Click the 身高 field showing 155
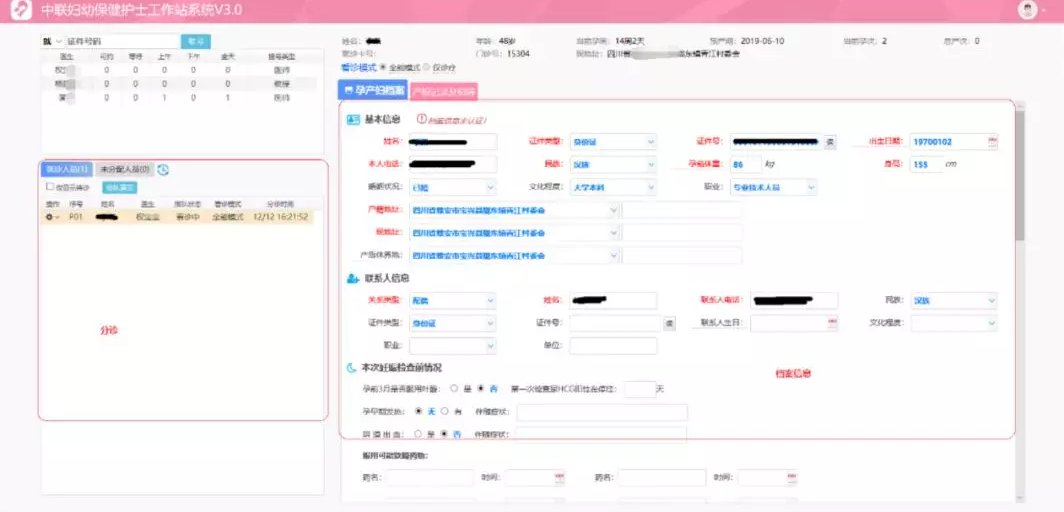This screenshot has width=1064, height=512. click(926, 165)
